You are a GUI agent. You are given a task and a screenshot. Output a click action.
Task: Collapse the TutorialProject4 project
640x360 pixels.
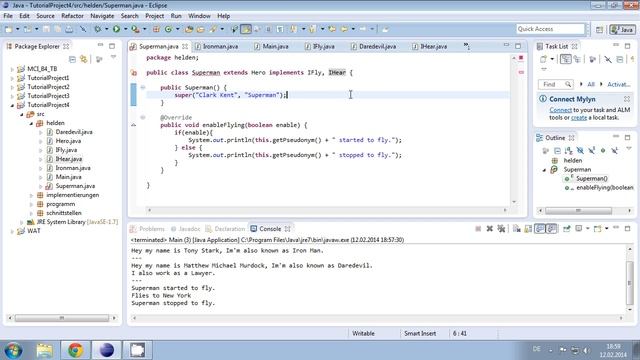(x=12, y=105)
